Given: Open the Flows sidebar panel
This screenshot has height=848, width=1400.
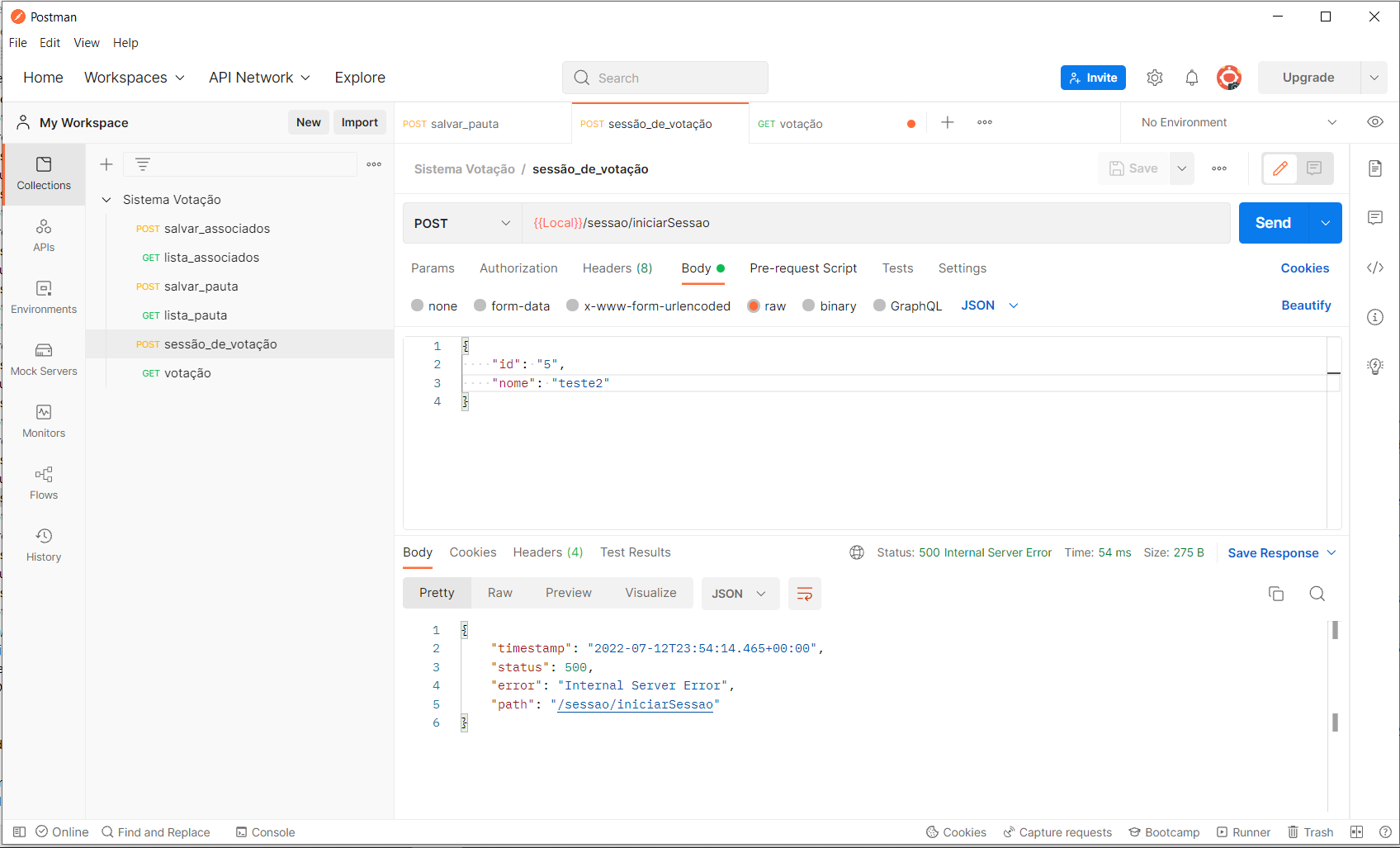Looking at the screenshot, I should (44, 483).
